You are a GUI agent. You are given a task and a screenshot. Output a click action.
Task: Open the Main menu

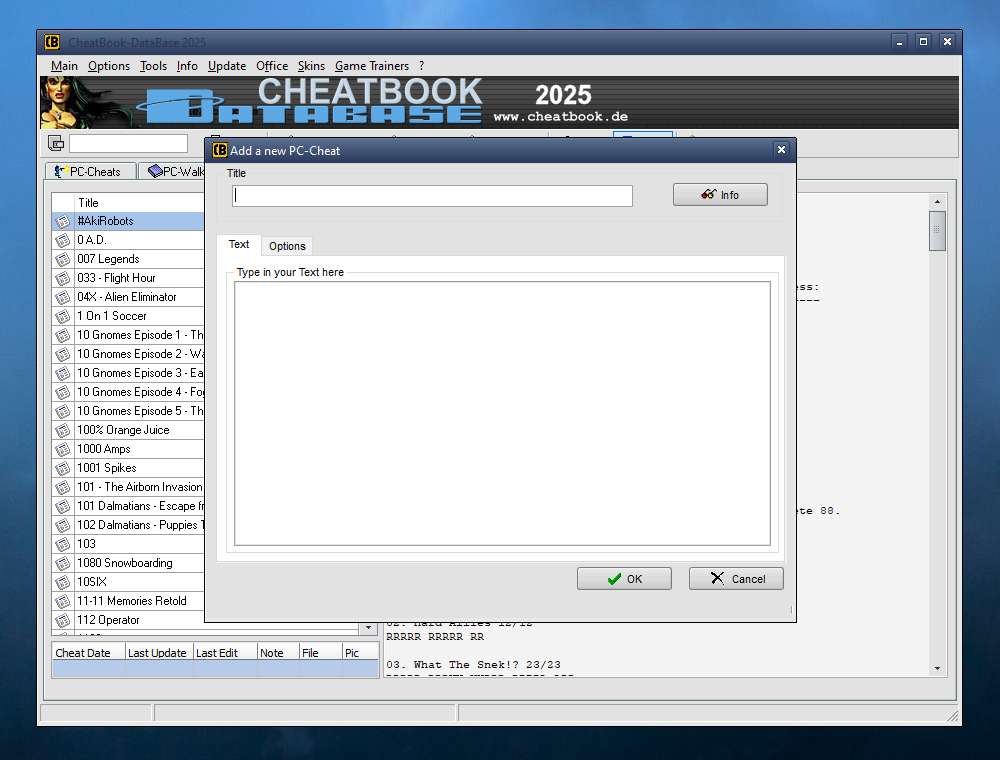pyautogui.click(x=64, y=66)
